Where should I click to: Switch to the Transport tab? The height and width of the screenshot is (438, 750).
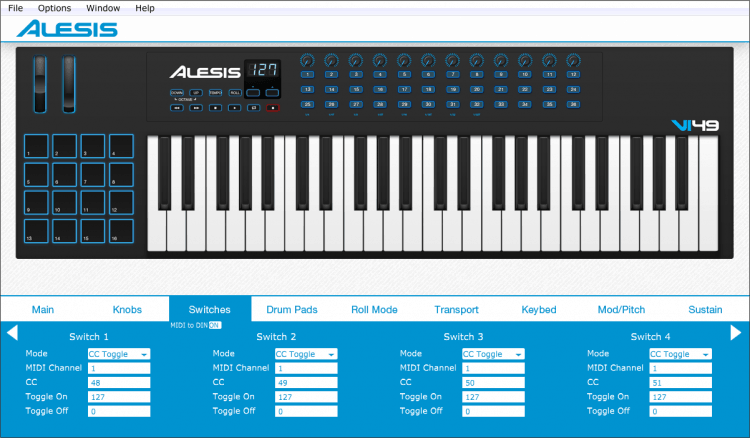[x=456, y=309]
